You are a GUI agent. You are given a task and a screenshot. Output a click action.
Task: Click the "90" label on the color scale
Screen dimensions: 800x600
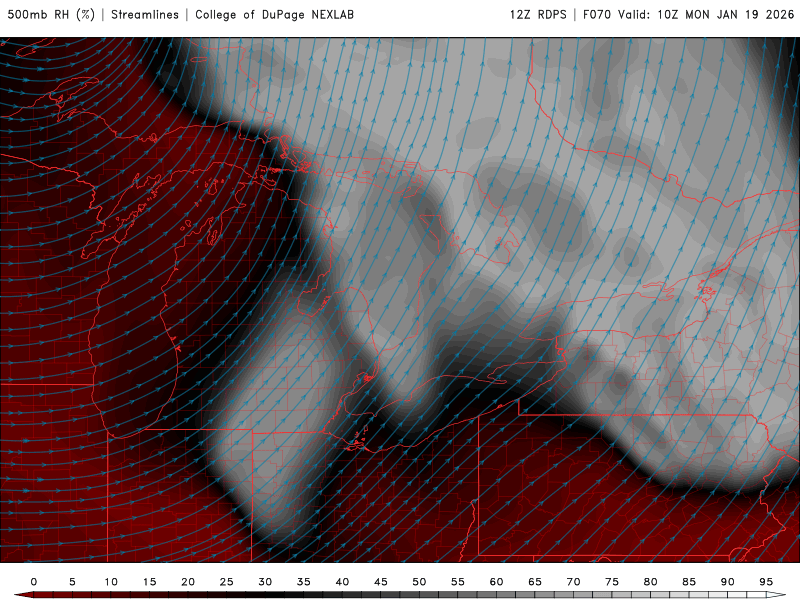(728, 582)
